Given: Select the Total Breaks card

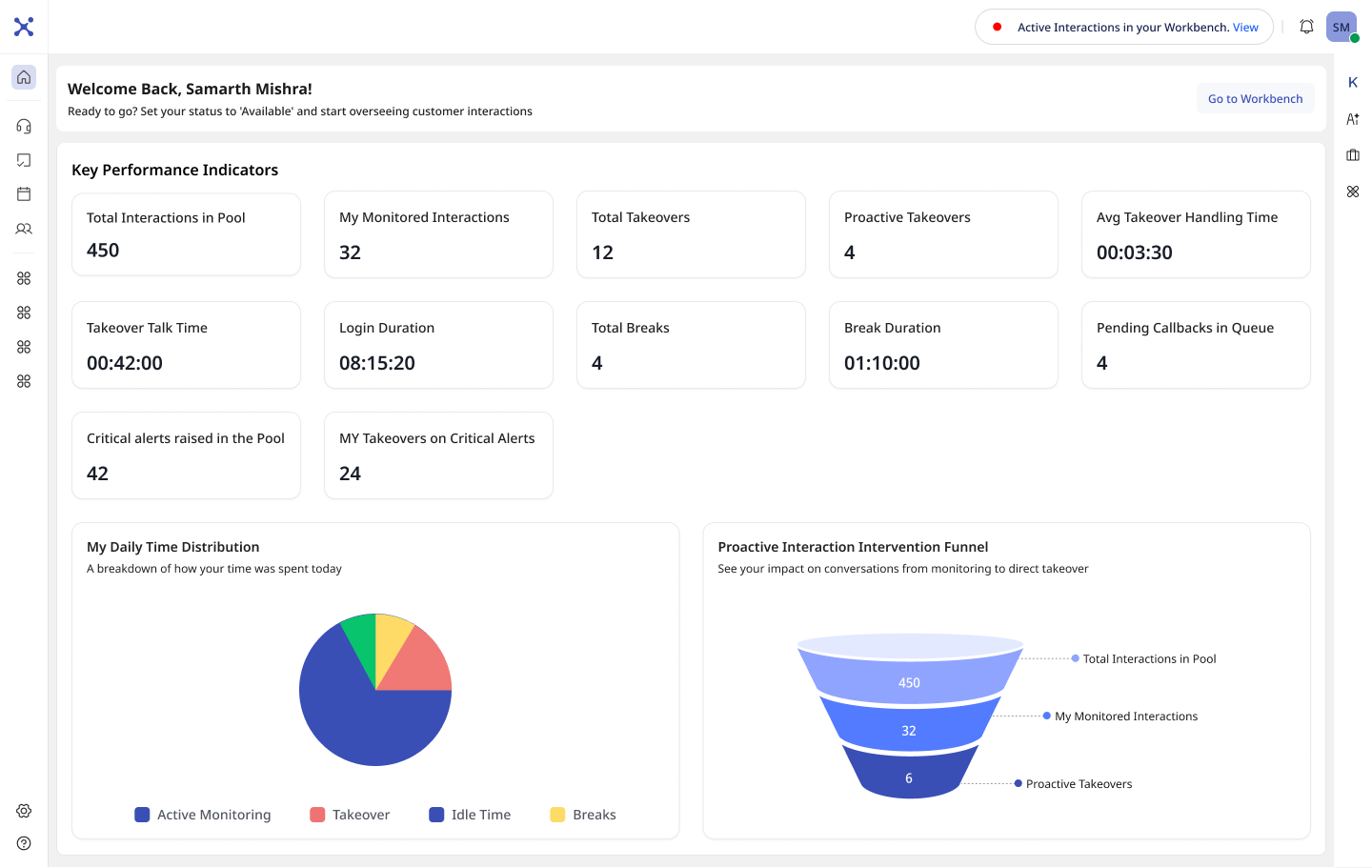Looking at the screenshot, I should pyautogui.click(x=691, y=345).
